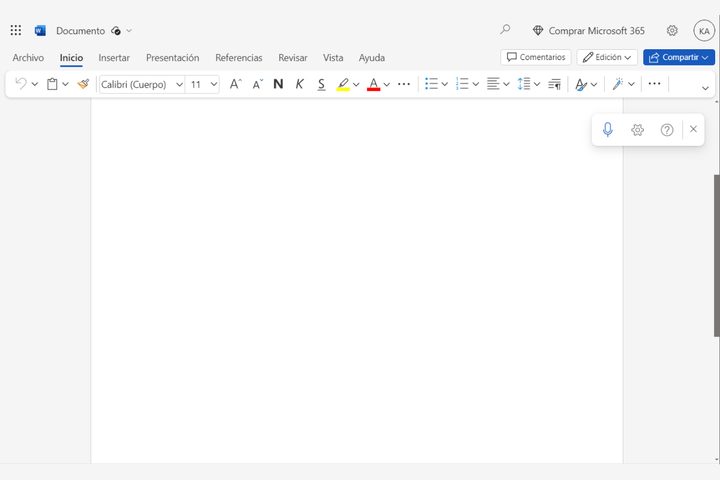Apply yellow text highlight color
Screen dimensions: 720x480
coord(343,84)
